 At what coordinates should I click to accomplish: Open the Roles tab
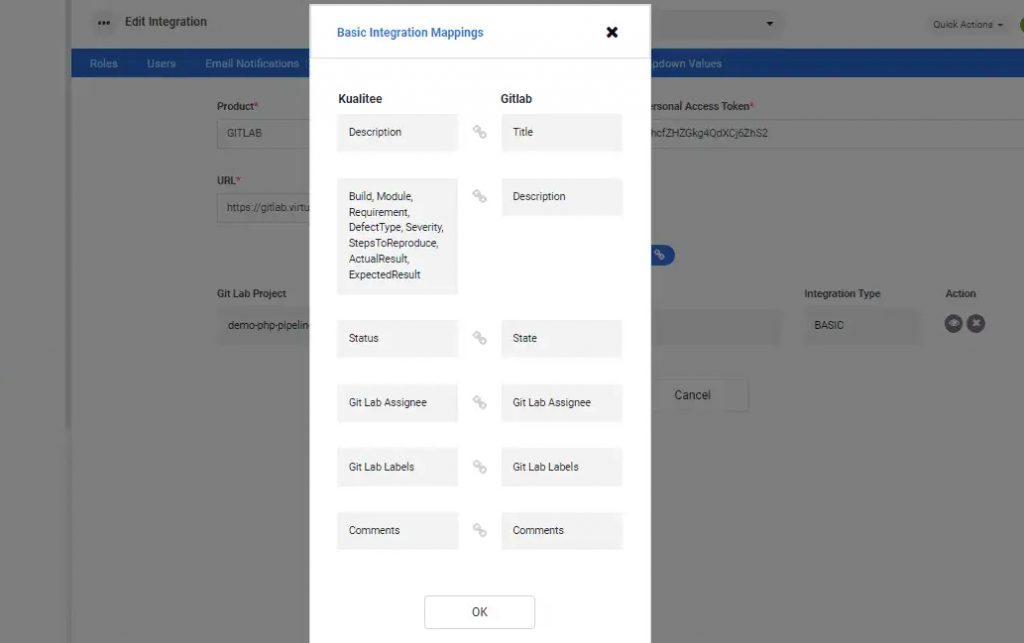(104, 63)
